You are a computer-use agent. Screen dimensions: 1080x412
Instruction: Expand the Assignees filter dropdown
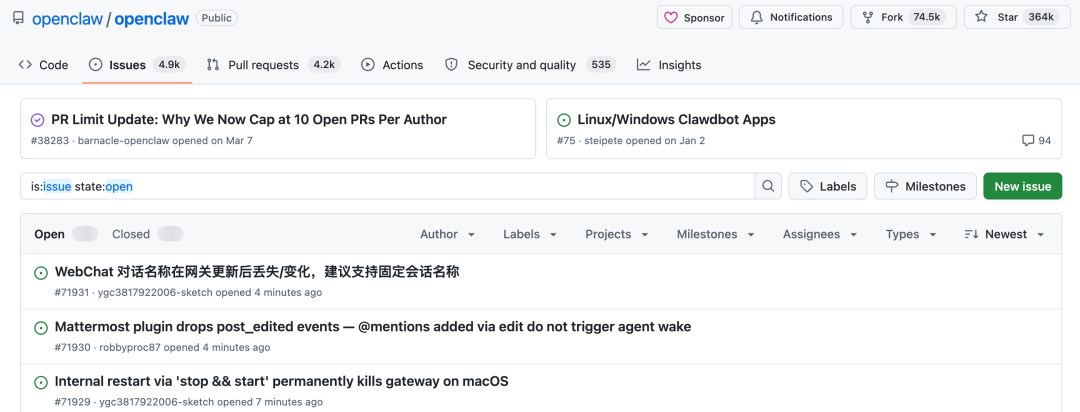point(819,234)
